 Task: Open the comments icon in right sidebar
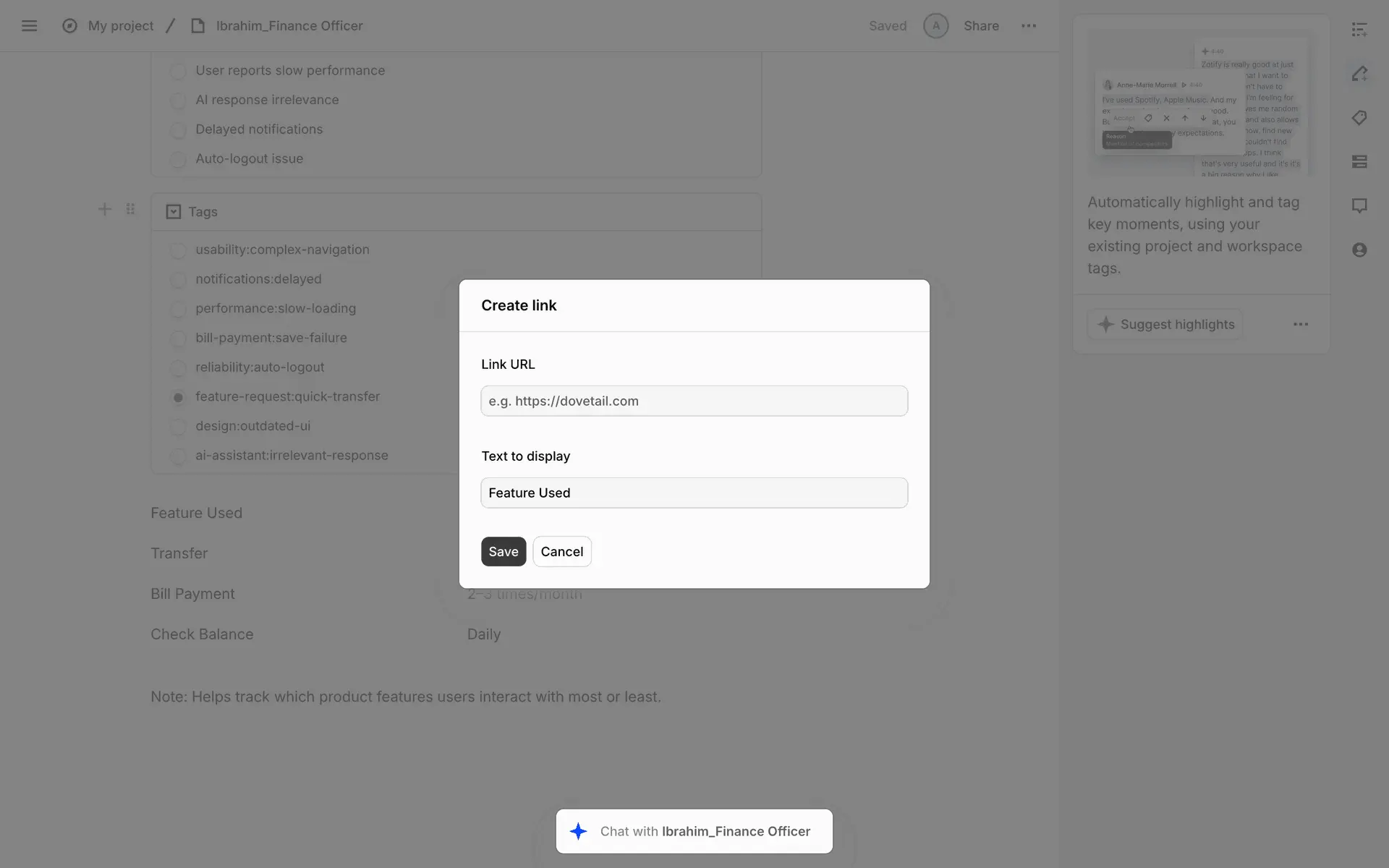point(1359,206)
